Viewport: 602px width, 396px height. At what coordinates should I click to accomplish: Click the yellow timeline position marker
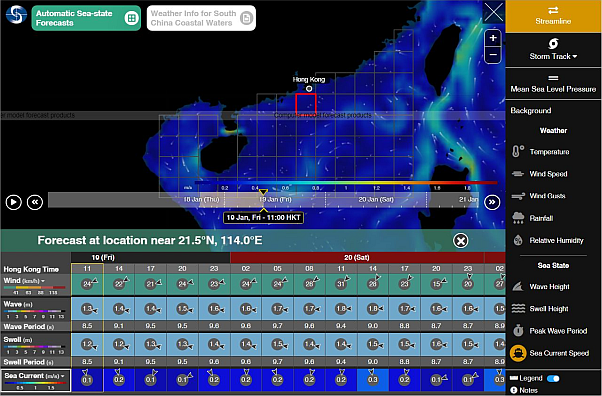point(263,192)
